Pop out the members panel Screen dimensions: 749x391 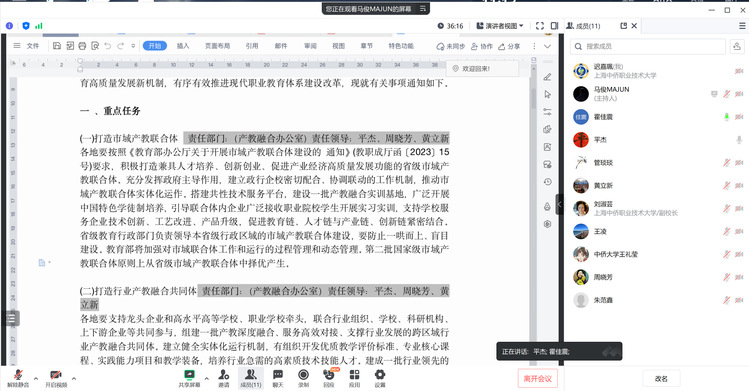[x=623, y=26]
